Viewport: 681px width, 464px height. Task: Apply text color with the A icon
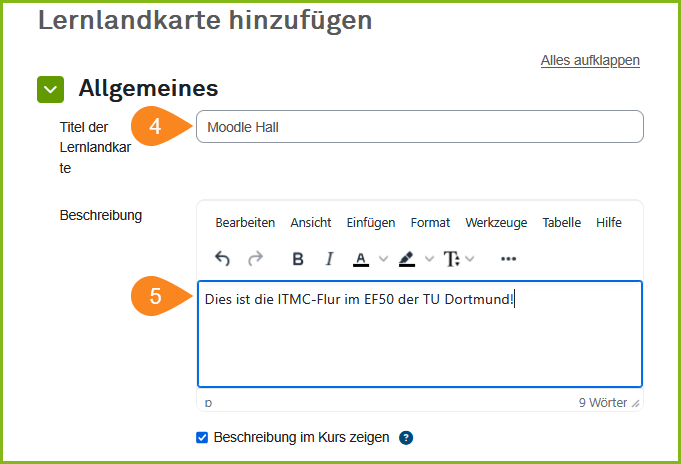tap(361, 259)
